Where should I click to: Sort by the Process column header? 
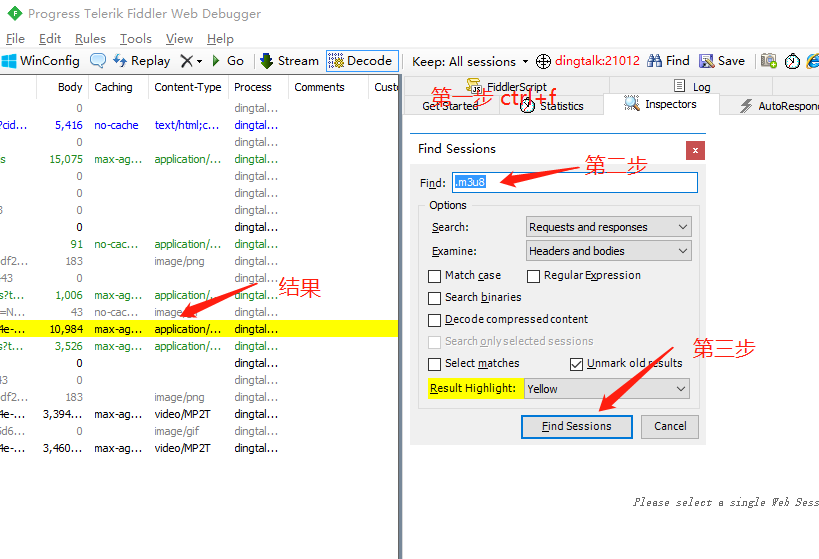[x=259, y=87]
